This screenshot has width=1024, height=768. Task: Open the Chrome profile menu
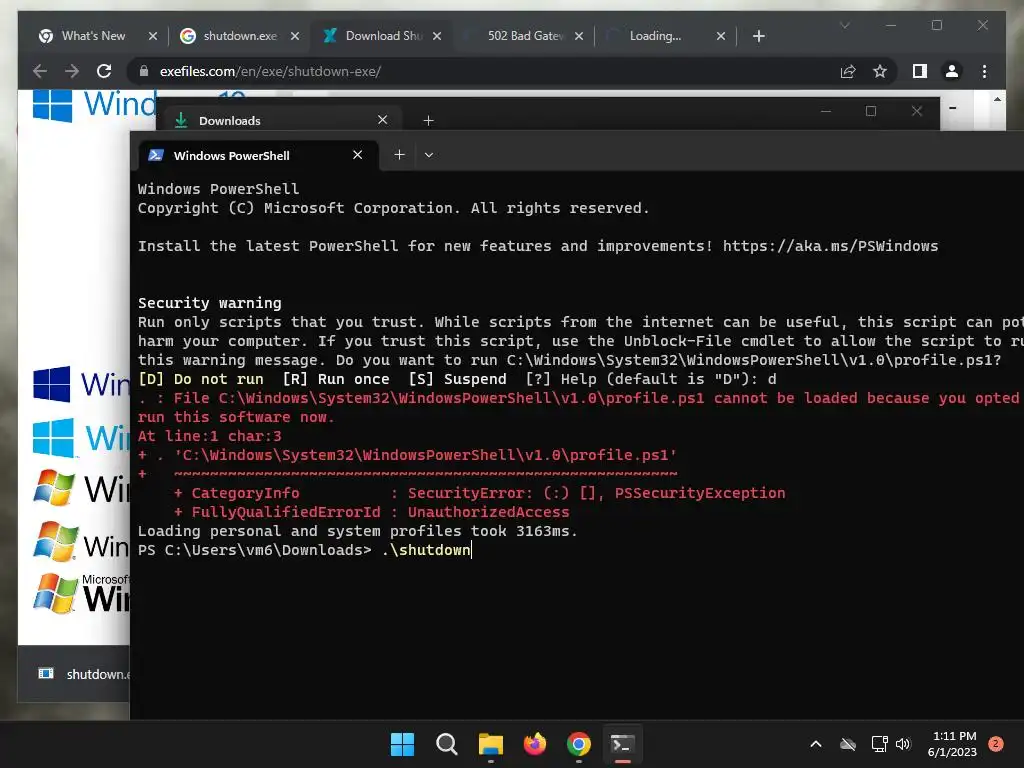[x=952, y=71]
